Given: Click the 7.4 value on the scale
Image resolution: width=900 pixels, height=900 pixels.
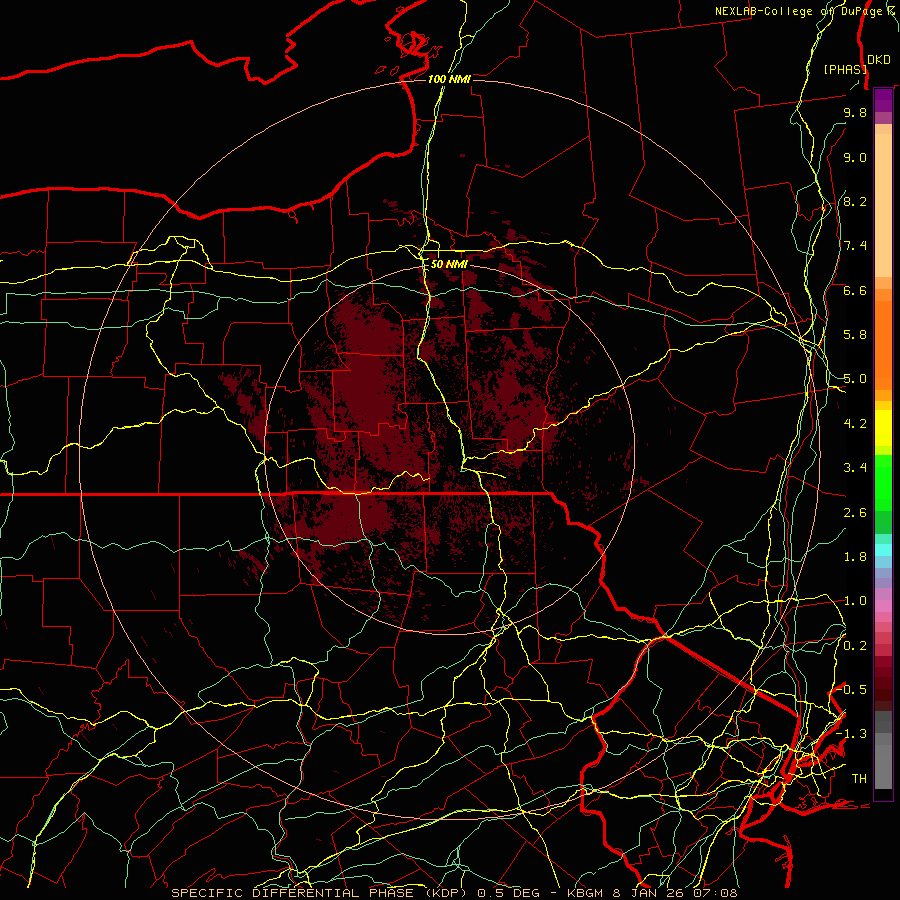Looking at the screenshot, I should (x=855, y=246).
